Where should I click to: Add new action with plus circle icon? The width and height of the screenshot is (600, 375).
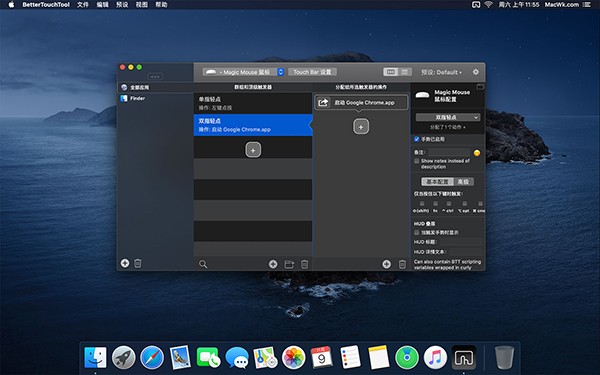pyautogui.click(x=386, y=264)
